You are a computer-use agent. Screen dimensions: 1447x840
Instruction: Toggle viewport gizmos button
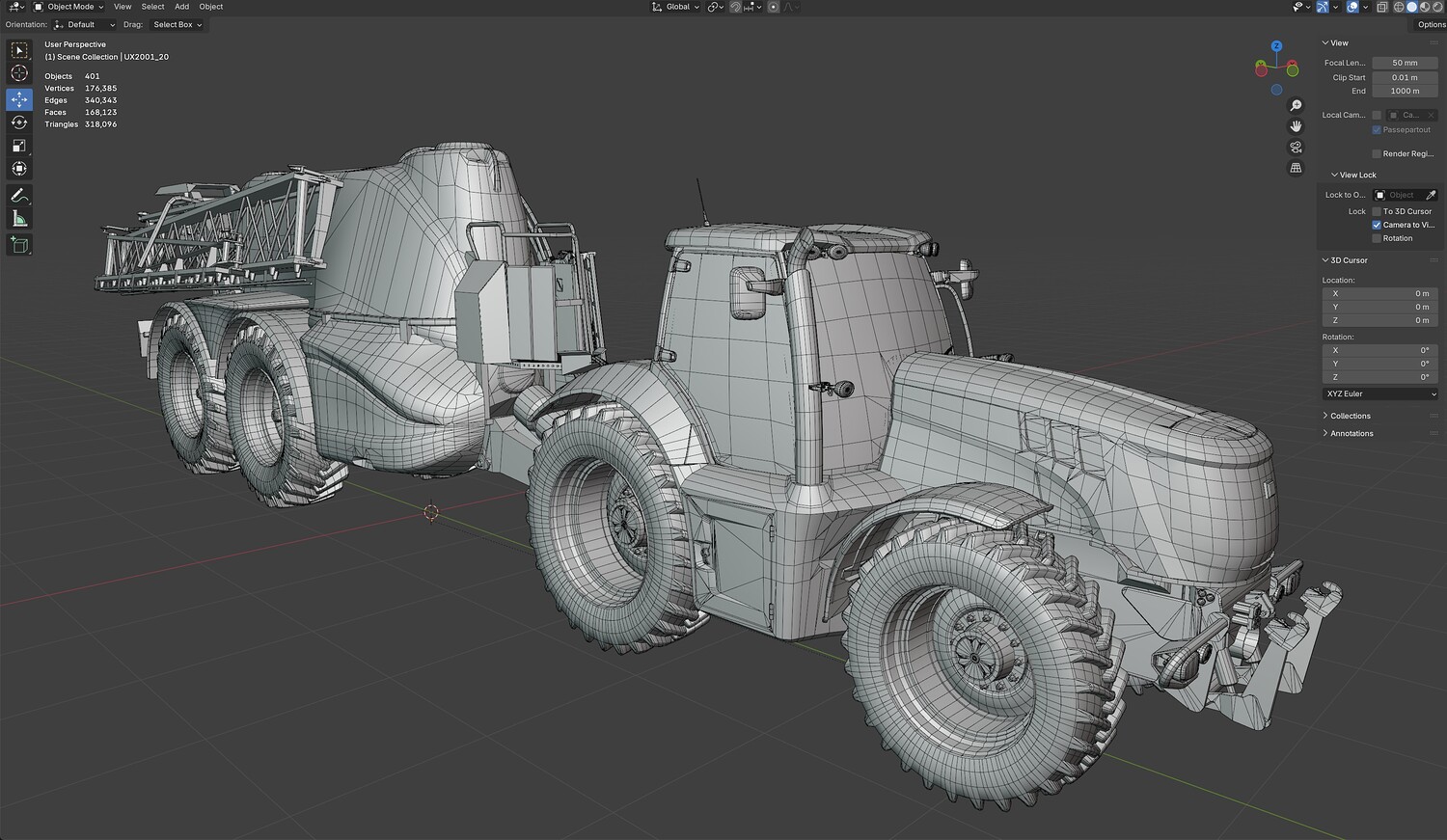pyautogui.click(x=1323, y=7)
